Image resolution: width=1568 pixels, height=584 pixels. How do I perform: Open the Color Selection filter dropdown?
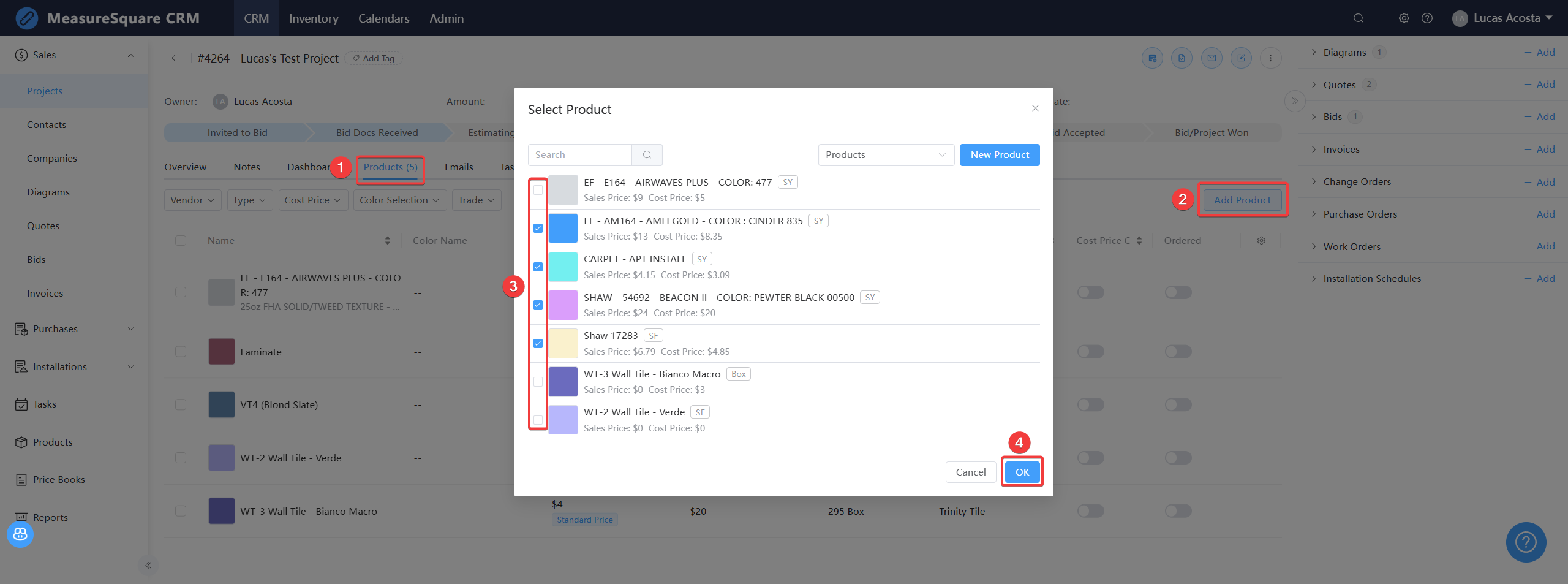point(400,200)
